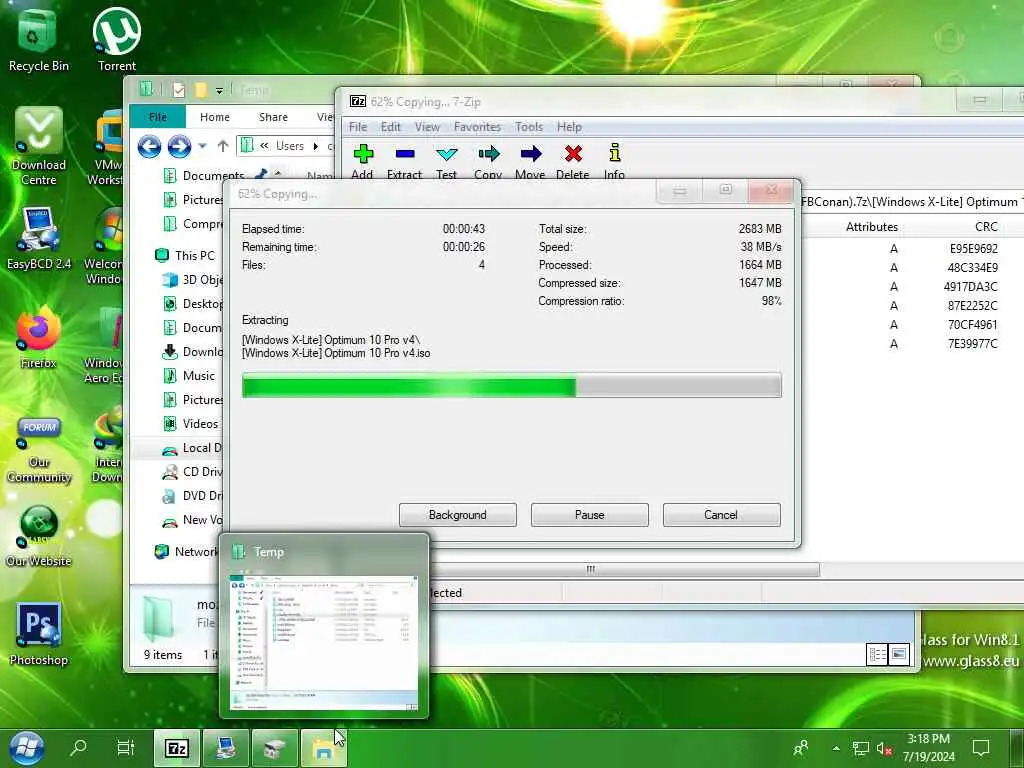Click the Copy icon in 7-Zip toolbar
The height and width of the screenshot is (768, 1024).
pyautogui.click(x=488, y=154)
